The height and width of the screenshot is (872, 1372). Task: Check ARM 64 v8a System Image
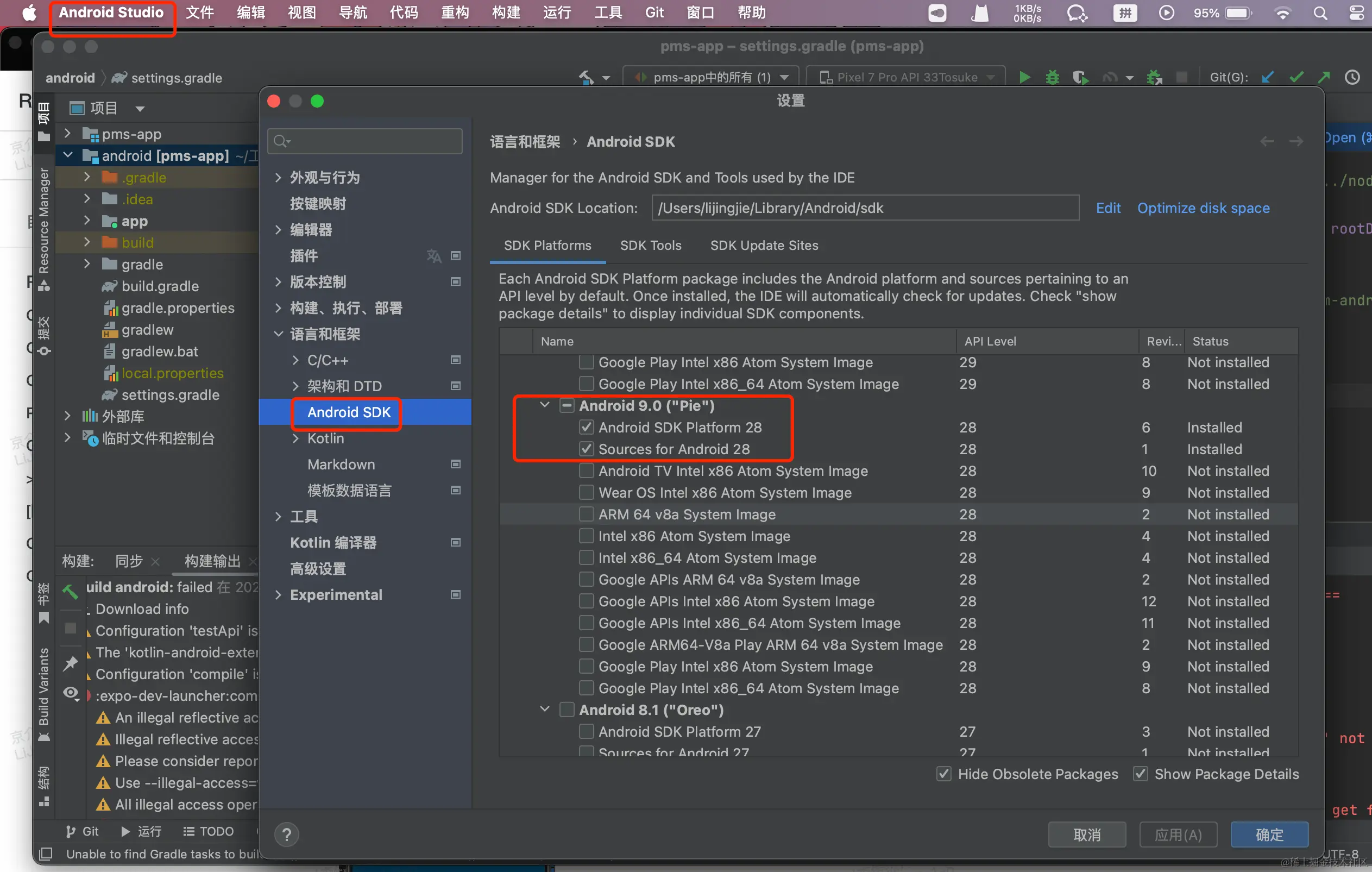coord(586,514)
